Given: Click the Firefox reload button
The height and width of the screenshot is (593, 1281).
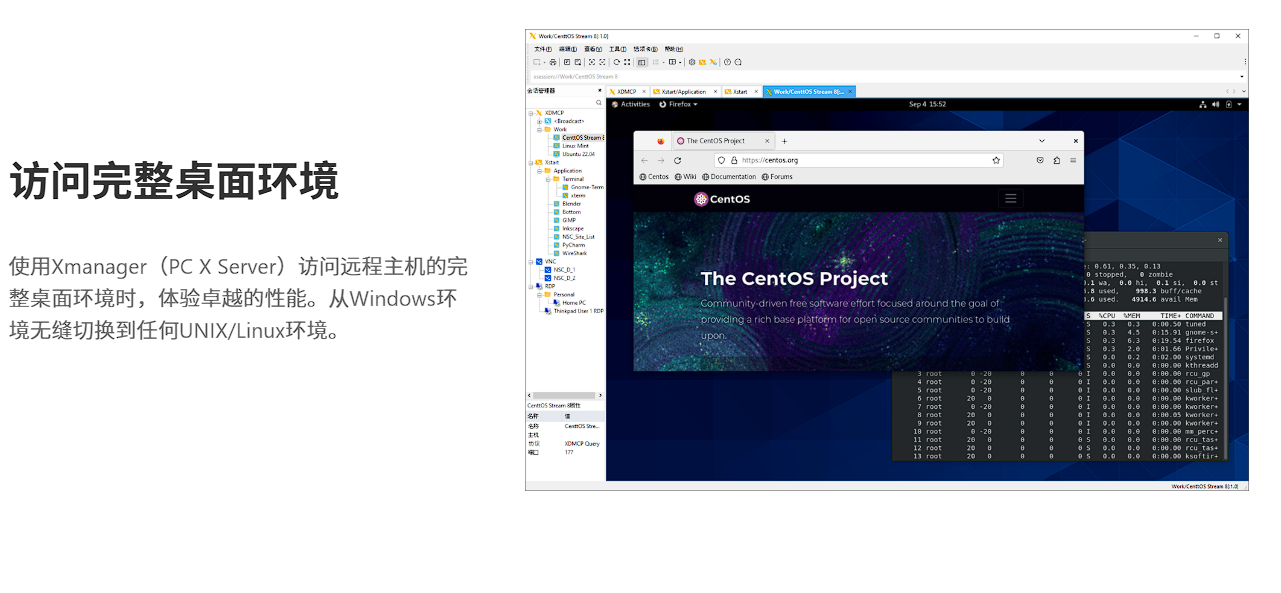Looking at the screenshot, I should tap(678, 160).
